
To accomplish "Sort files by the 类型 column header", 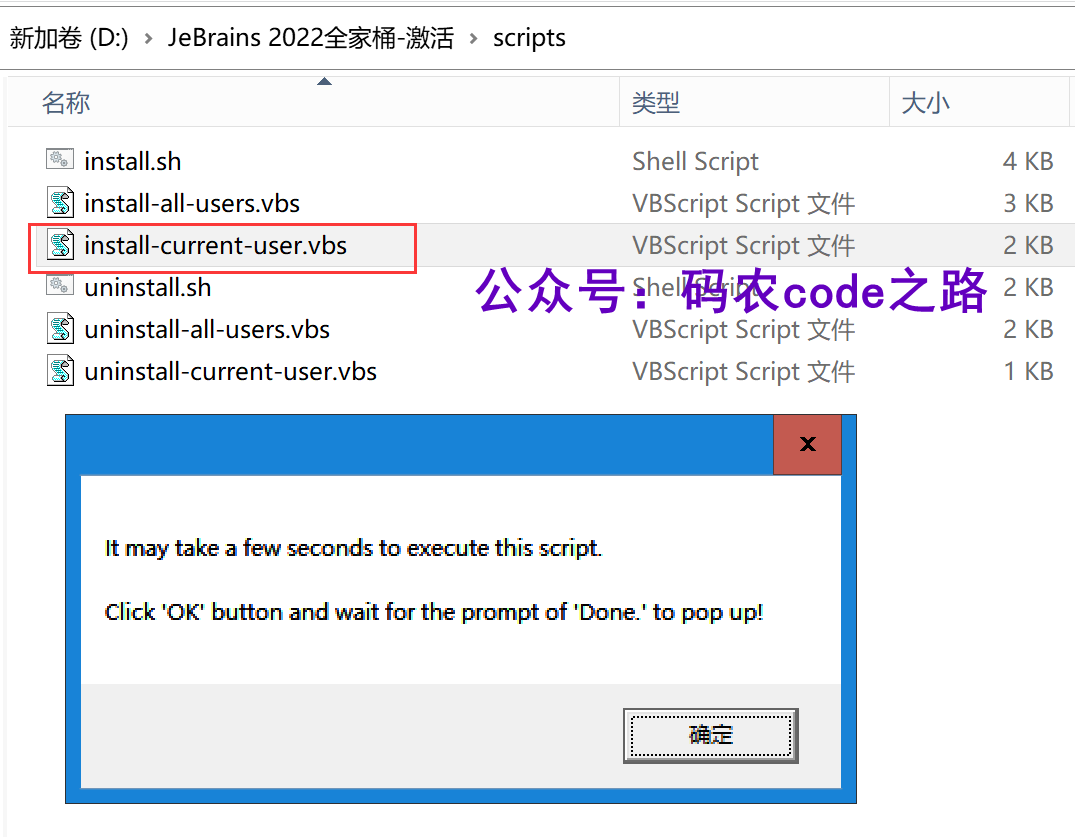I will click(x=655, y=103).
